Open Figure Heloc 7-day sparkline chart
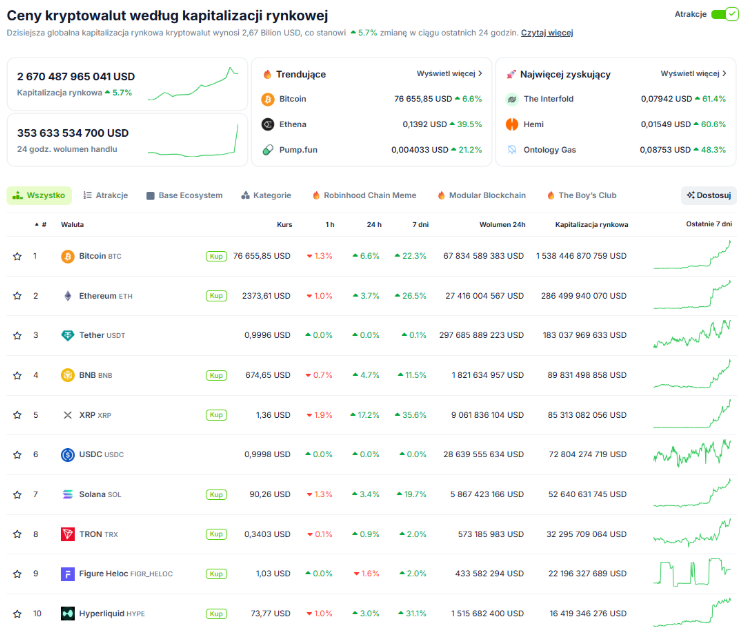 click(x=692, y=573)
